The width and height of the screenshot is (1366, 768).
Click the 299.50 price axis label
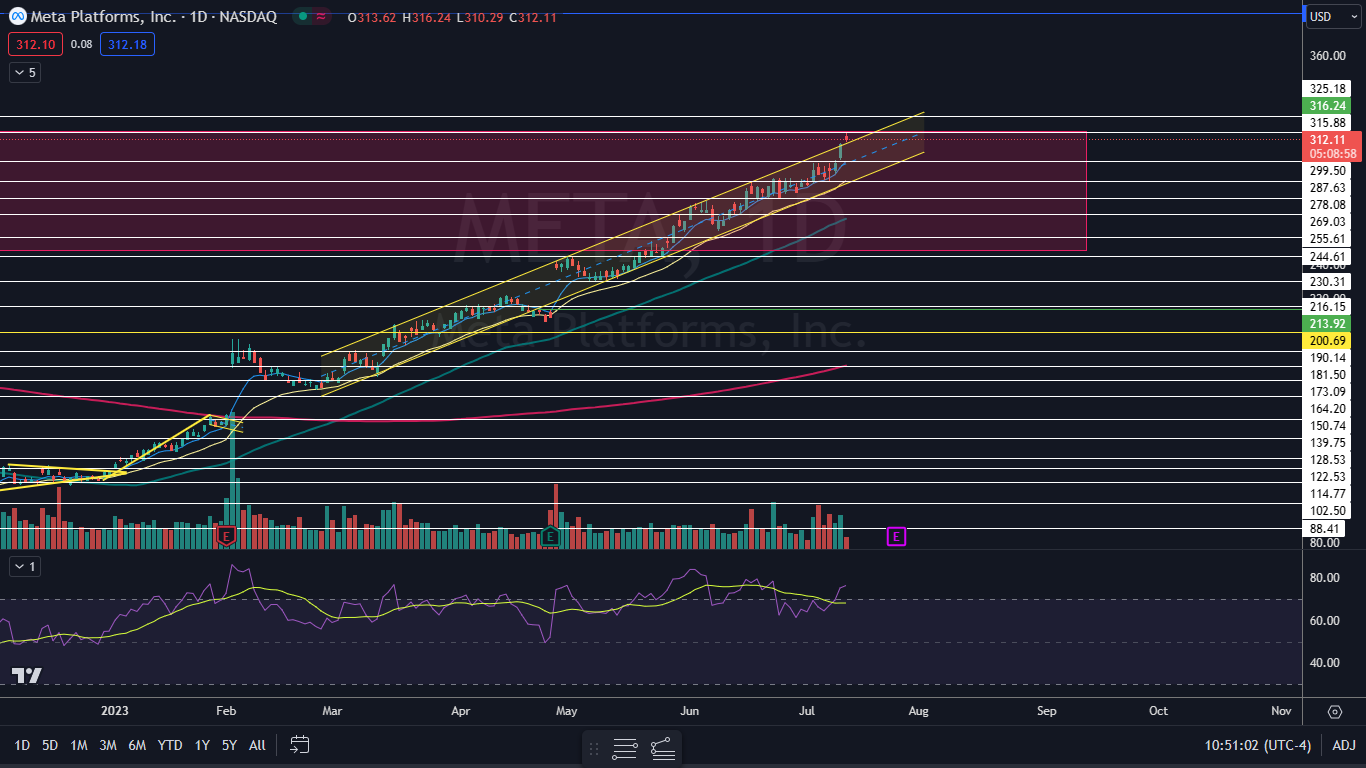pyautogui.click(x=1325, y=170)
